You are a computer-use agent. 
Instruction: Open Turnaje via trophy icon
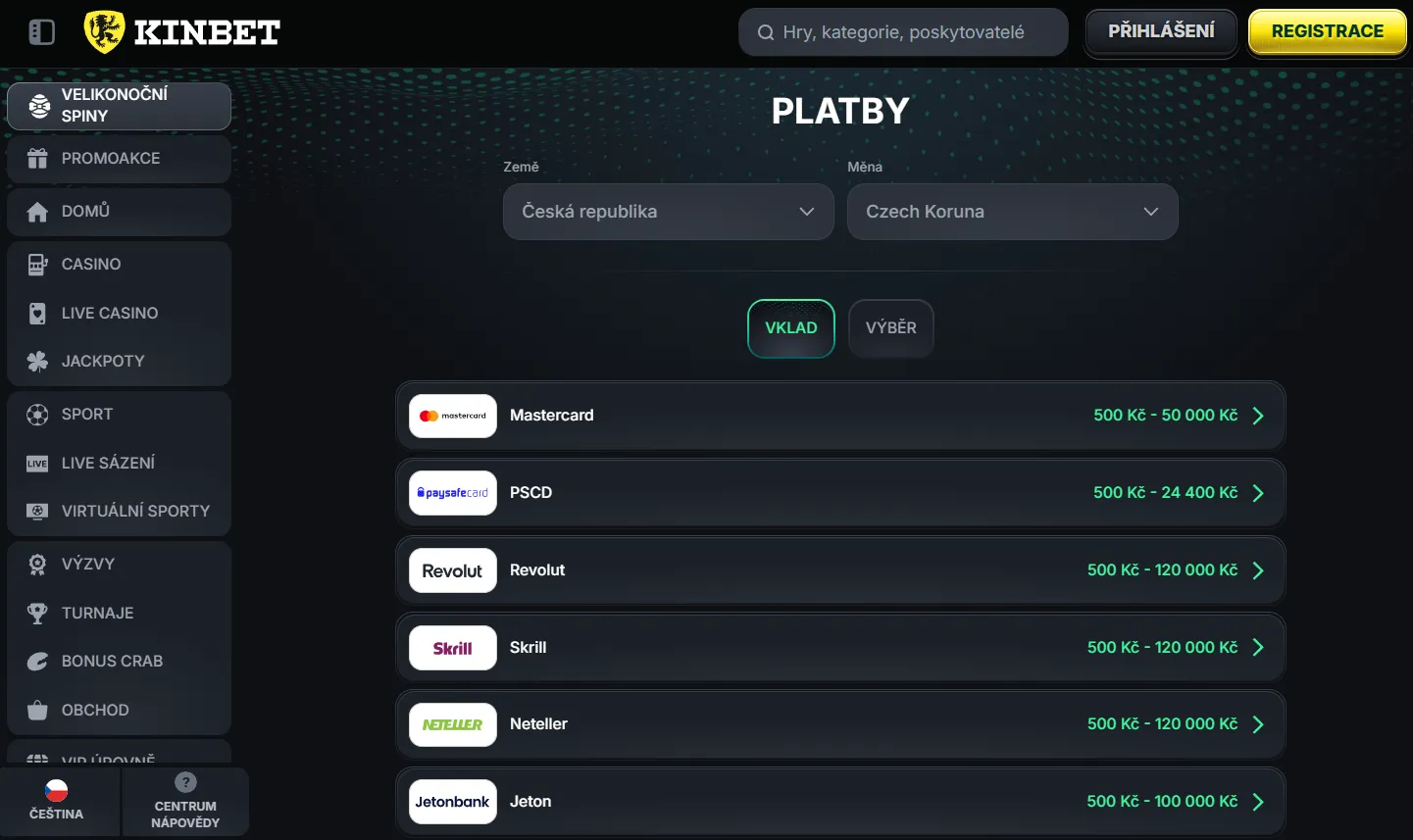35,613
